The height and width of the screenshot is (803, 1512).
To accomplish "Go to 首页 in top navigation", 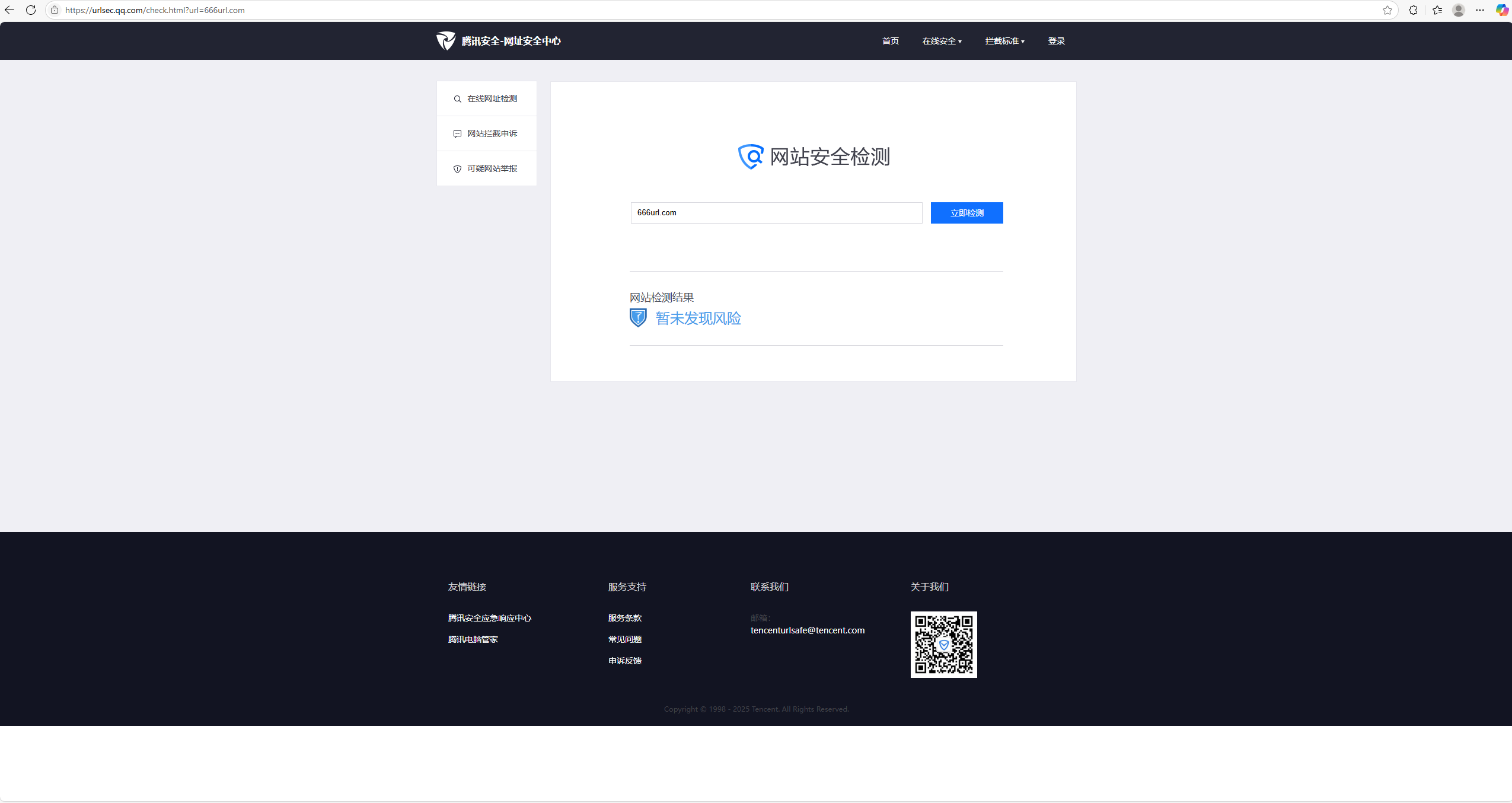I will point(890,41).
